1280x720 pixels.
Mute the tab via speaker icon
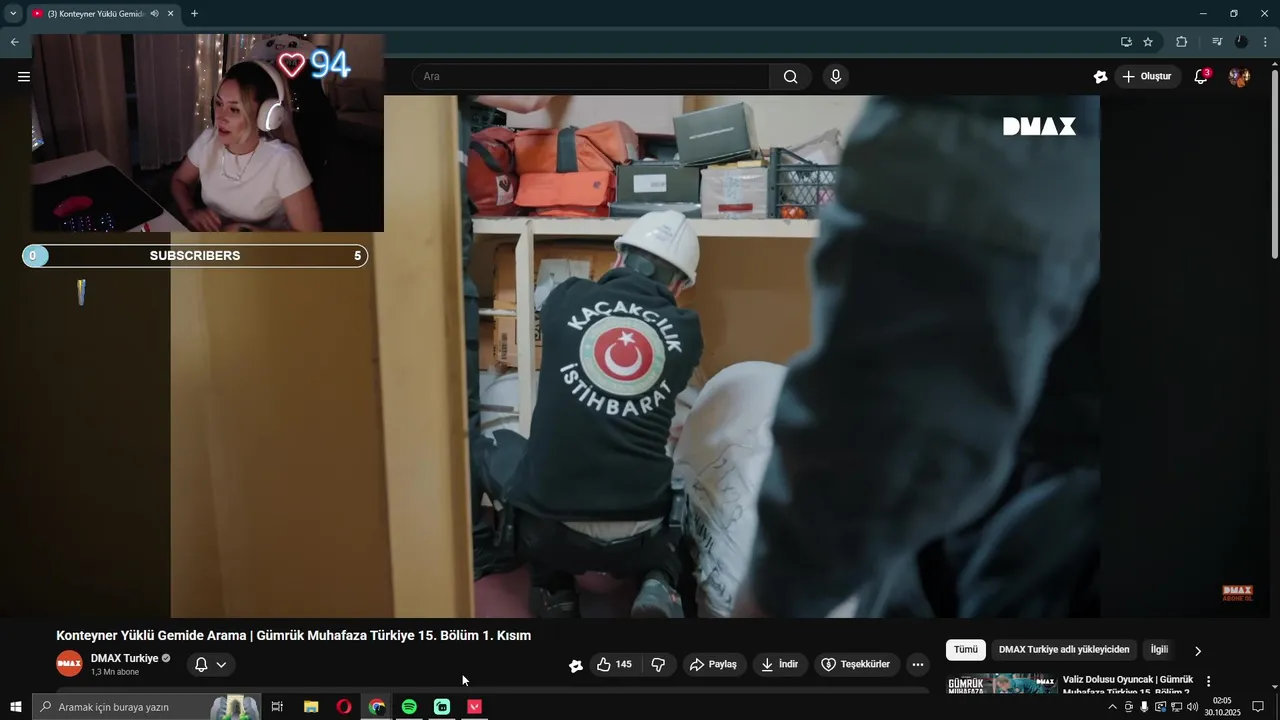pyautogui.click(x=154, y=14)
